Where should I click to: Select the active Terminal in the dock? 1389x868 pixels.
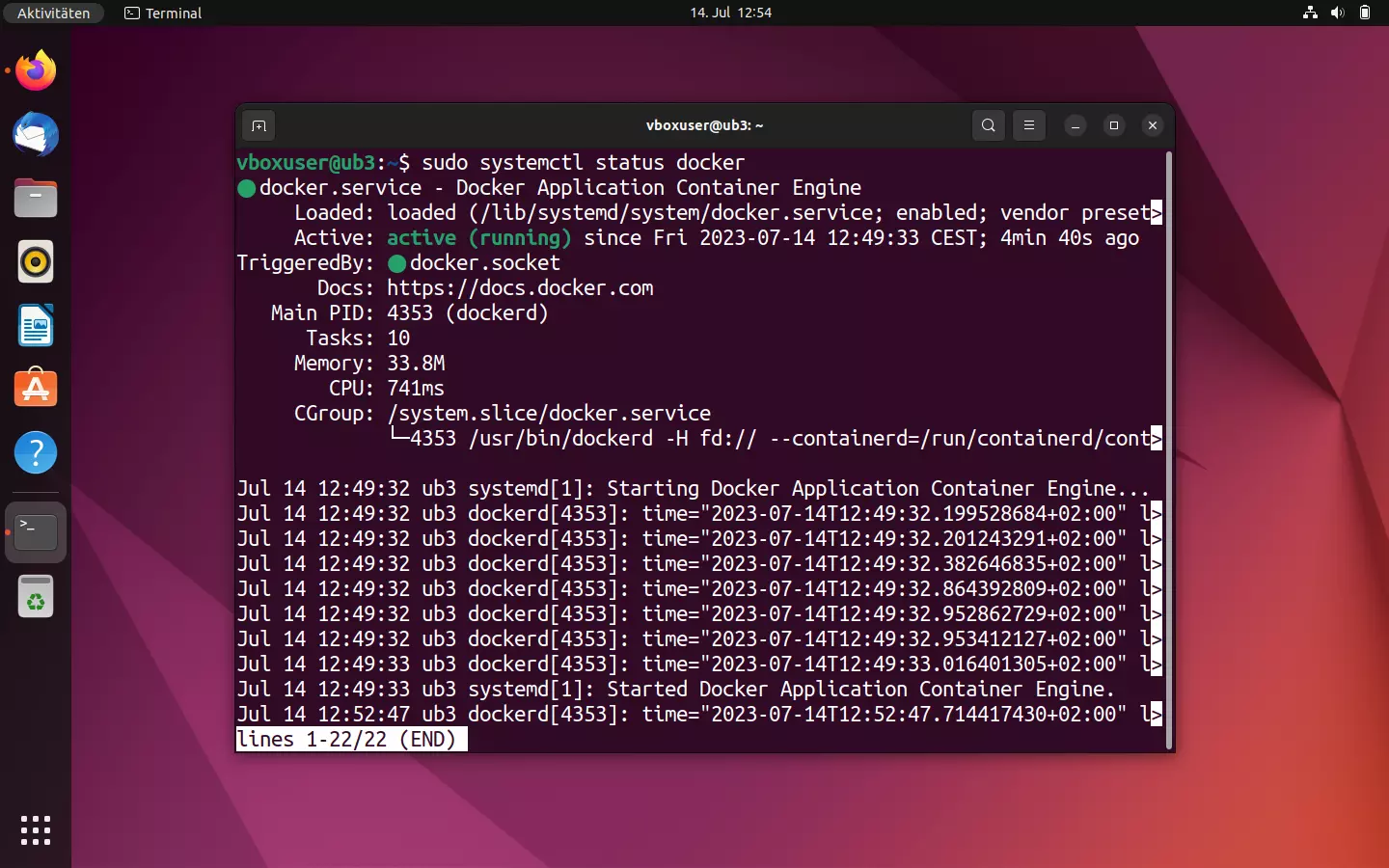(35, 531)
